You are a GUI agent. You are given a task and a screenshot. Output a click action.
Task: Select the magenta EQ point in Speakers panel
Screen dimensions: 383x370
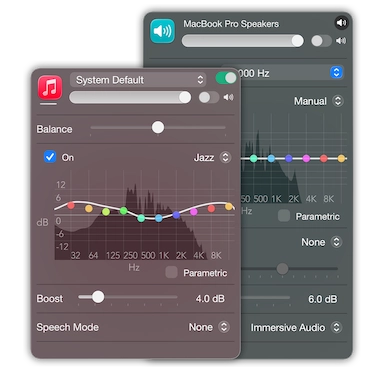pos(306,158)
